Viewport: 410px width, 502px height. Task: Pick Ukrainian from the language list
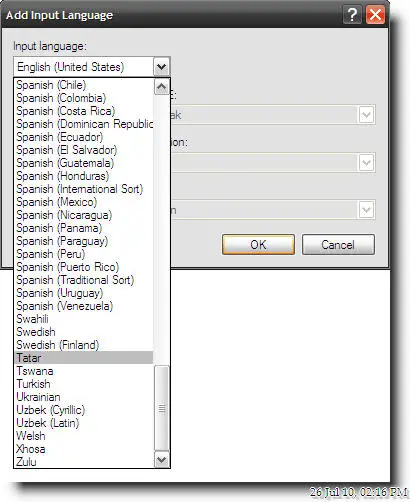point(84,397)
